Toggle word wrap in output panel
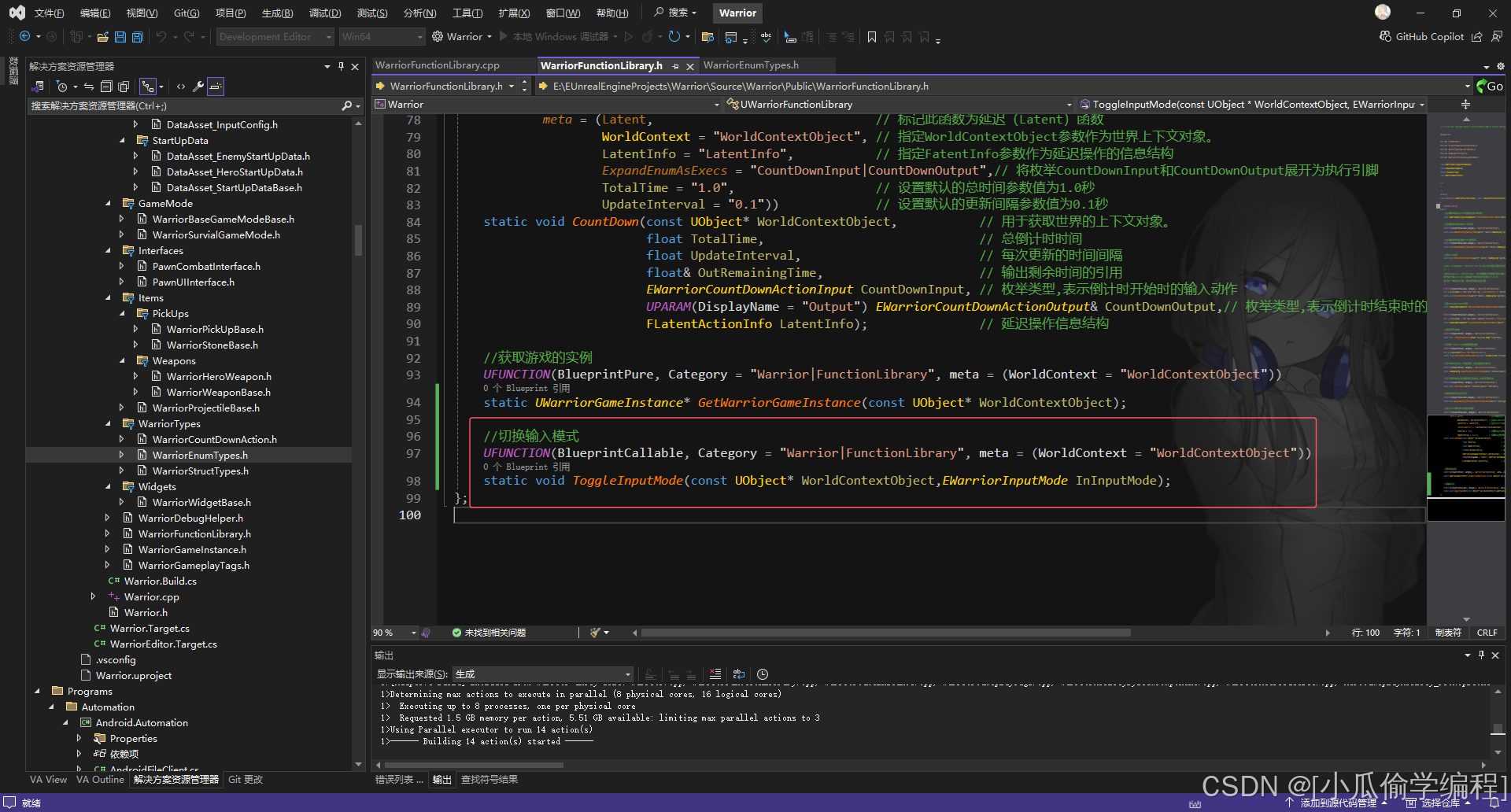 tap(738, 674)
